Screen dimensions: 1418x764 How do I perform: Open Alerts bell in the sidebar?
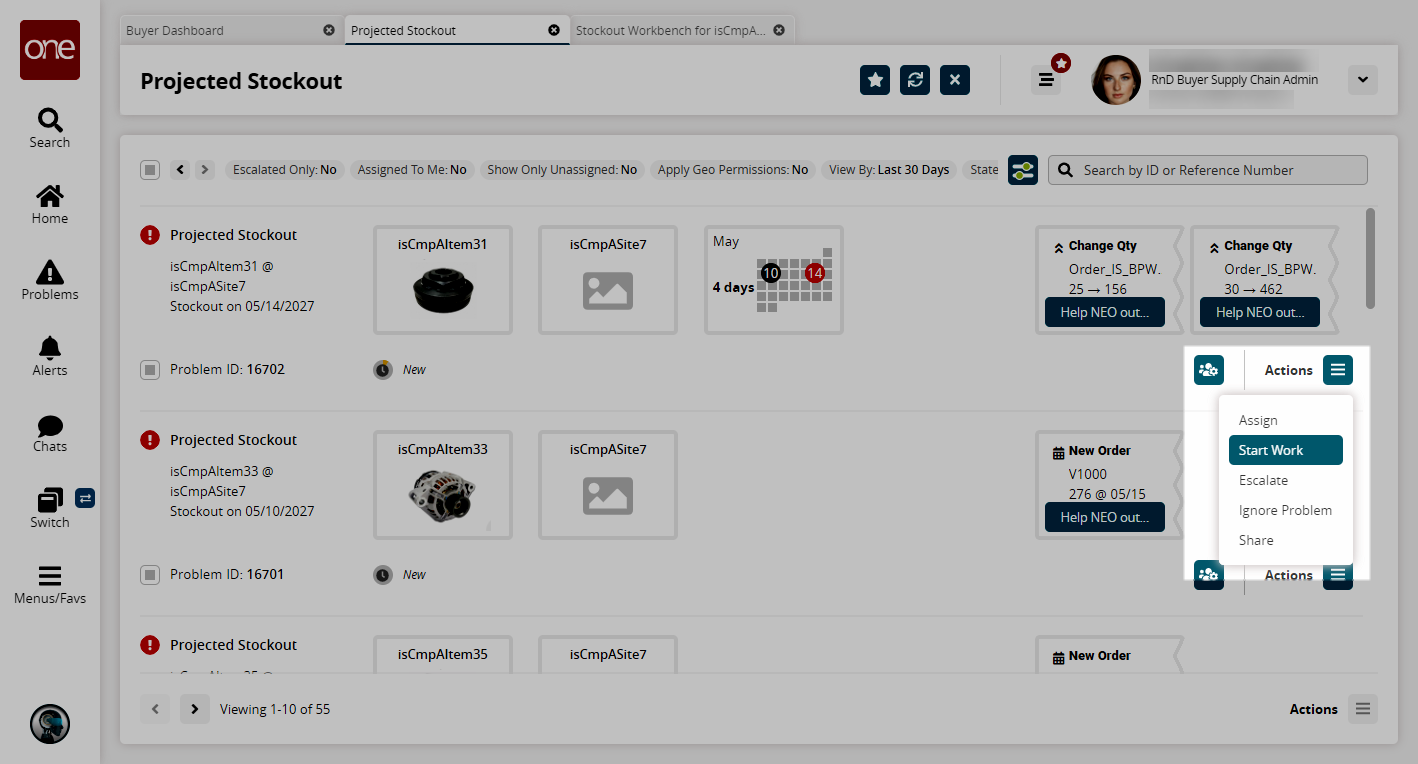[x=50, y=356]
